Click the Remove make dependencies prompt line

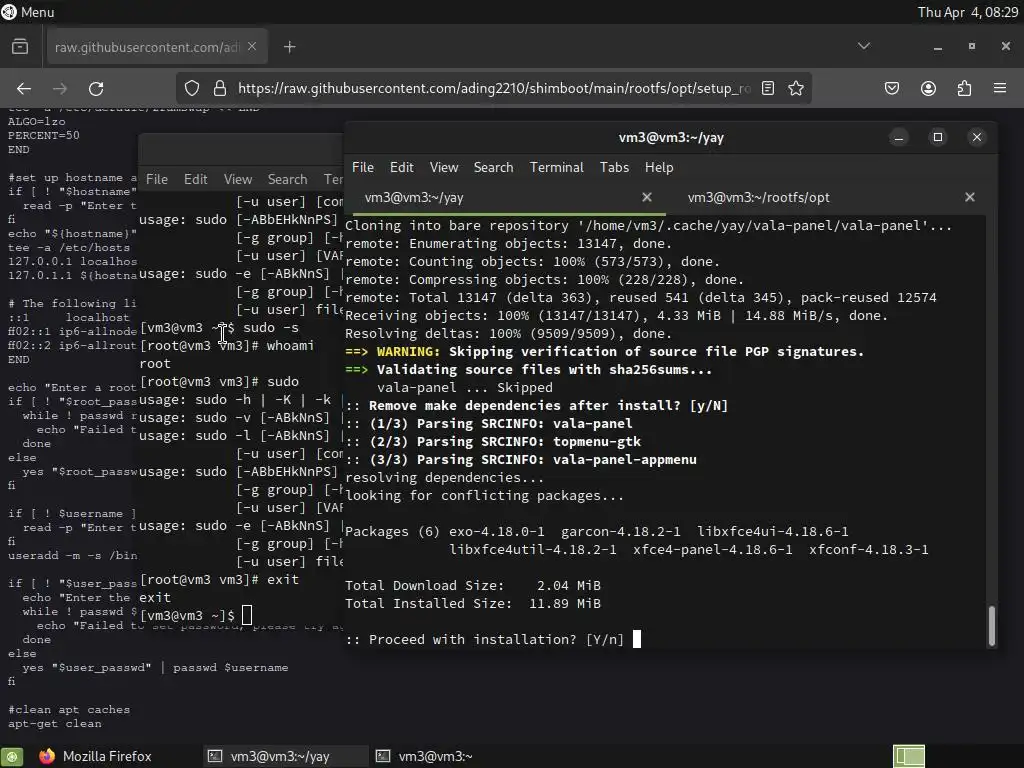pyautogui.click(x=536, y=405)
